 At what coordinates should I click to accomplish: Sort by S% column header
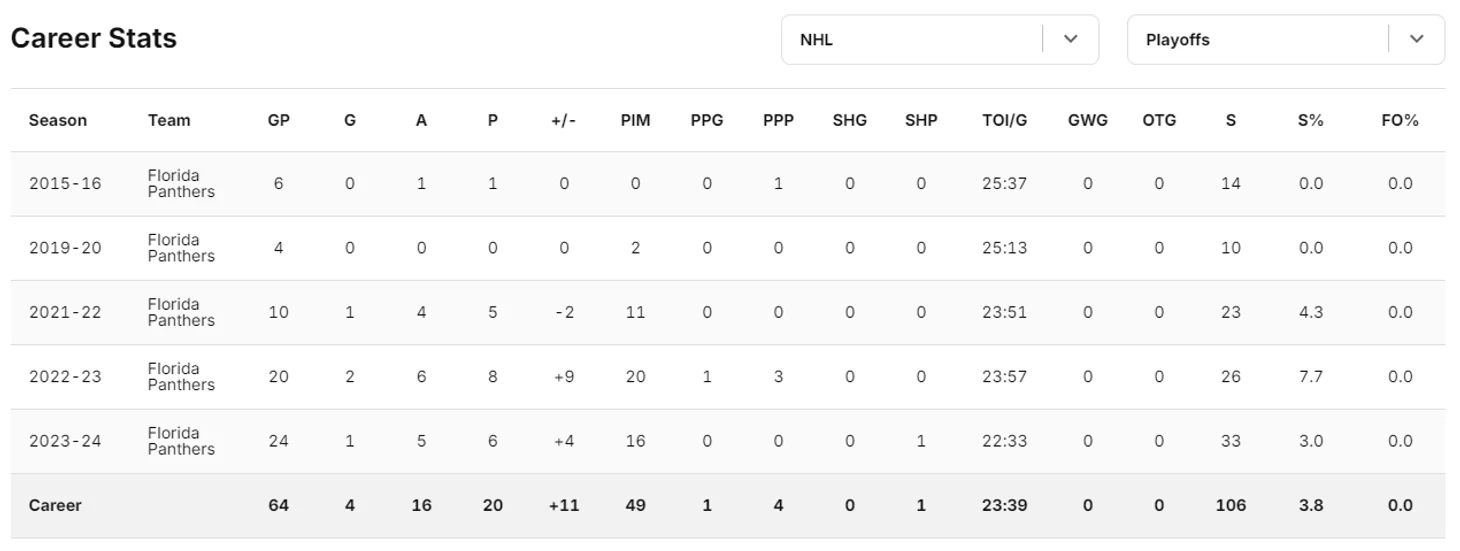1310,120
